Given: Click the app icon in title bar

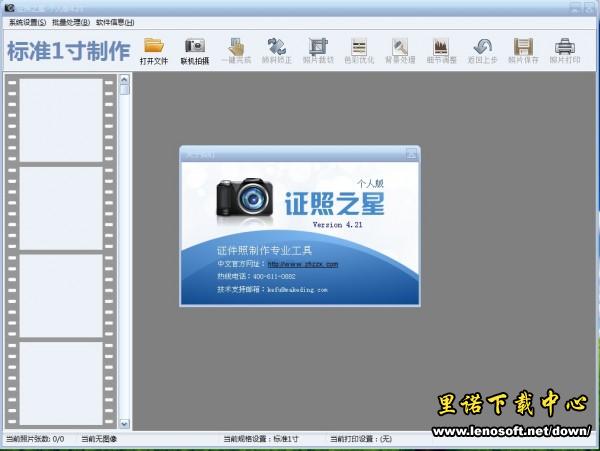Looking at the screenshot, I should point(9,7).
